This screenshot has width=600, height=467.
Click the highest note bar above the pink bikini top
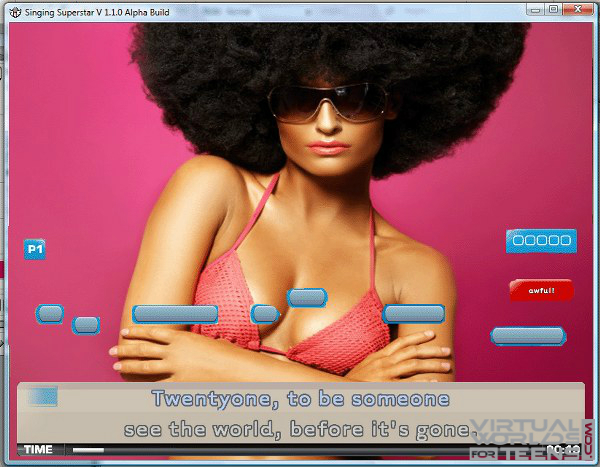point(307,298)
